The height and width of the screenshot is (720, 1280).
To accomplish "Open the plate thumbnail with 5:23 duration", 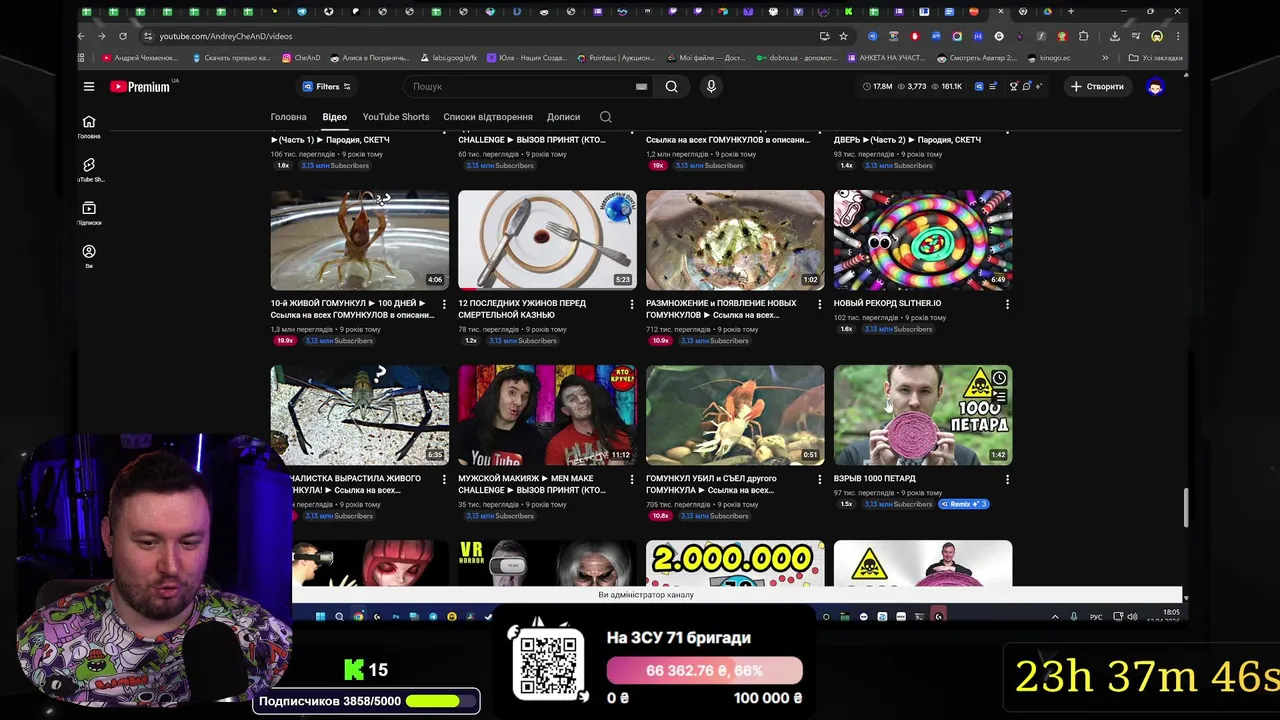I will coord(547,240).
